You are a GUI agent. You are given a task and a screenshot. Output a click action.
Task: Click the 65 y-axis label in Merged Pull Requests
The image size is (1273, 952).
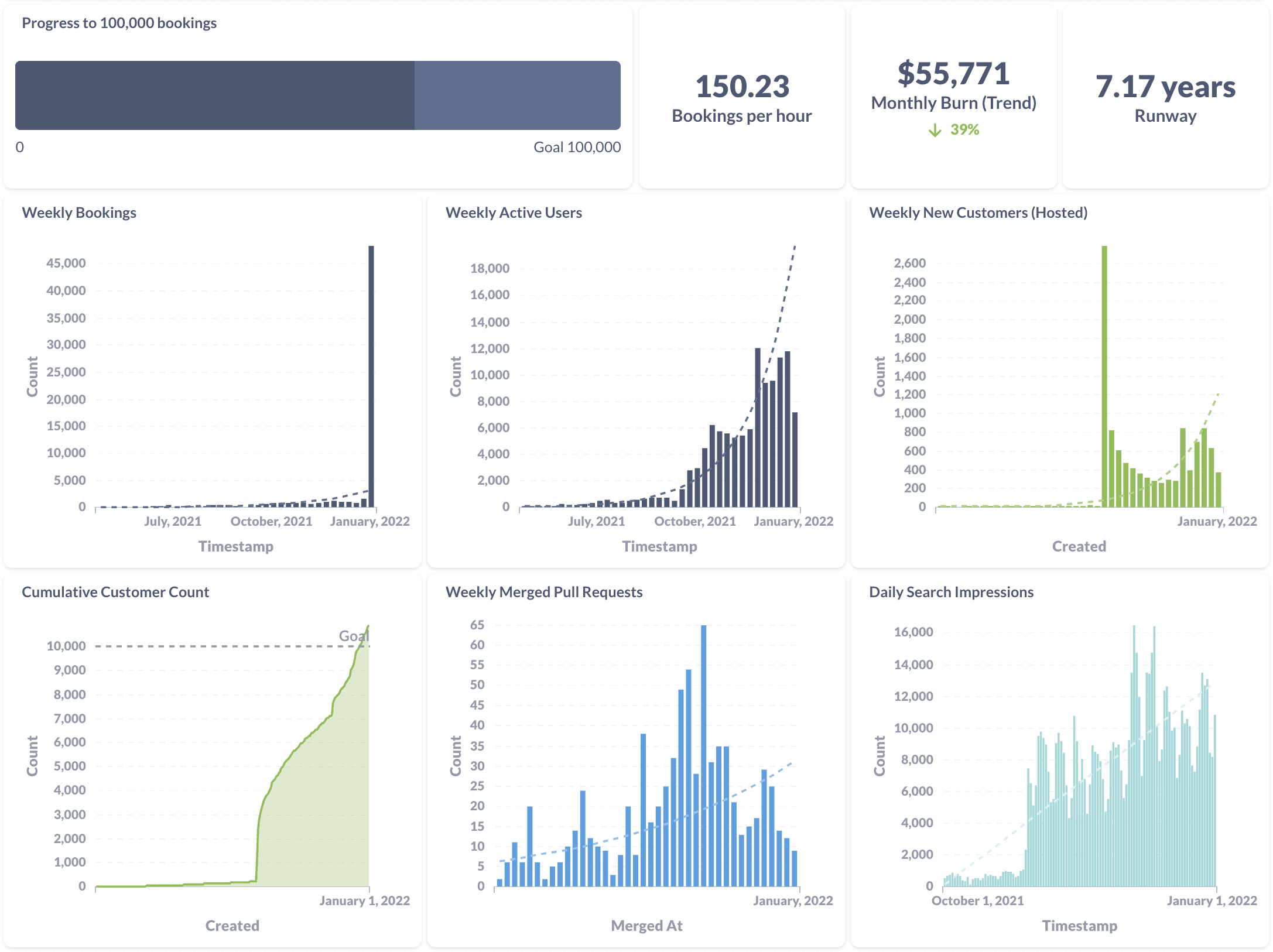click(x=477, y=625)
